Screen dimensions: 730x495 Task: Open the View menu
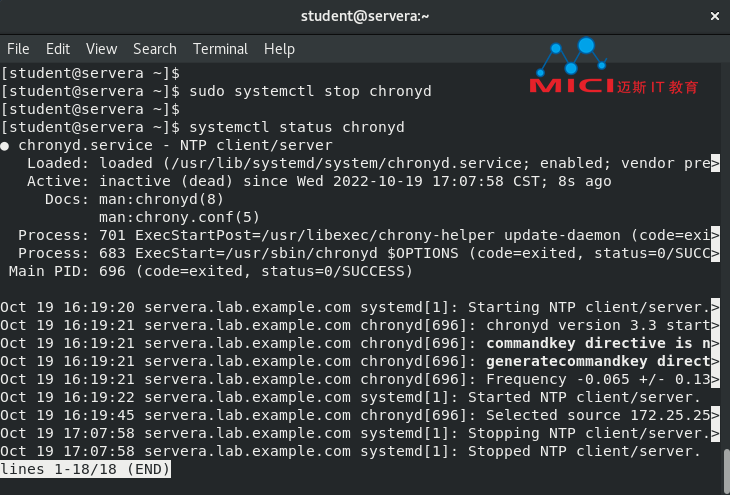[101, 49]
